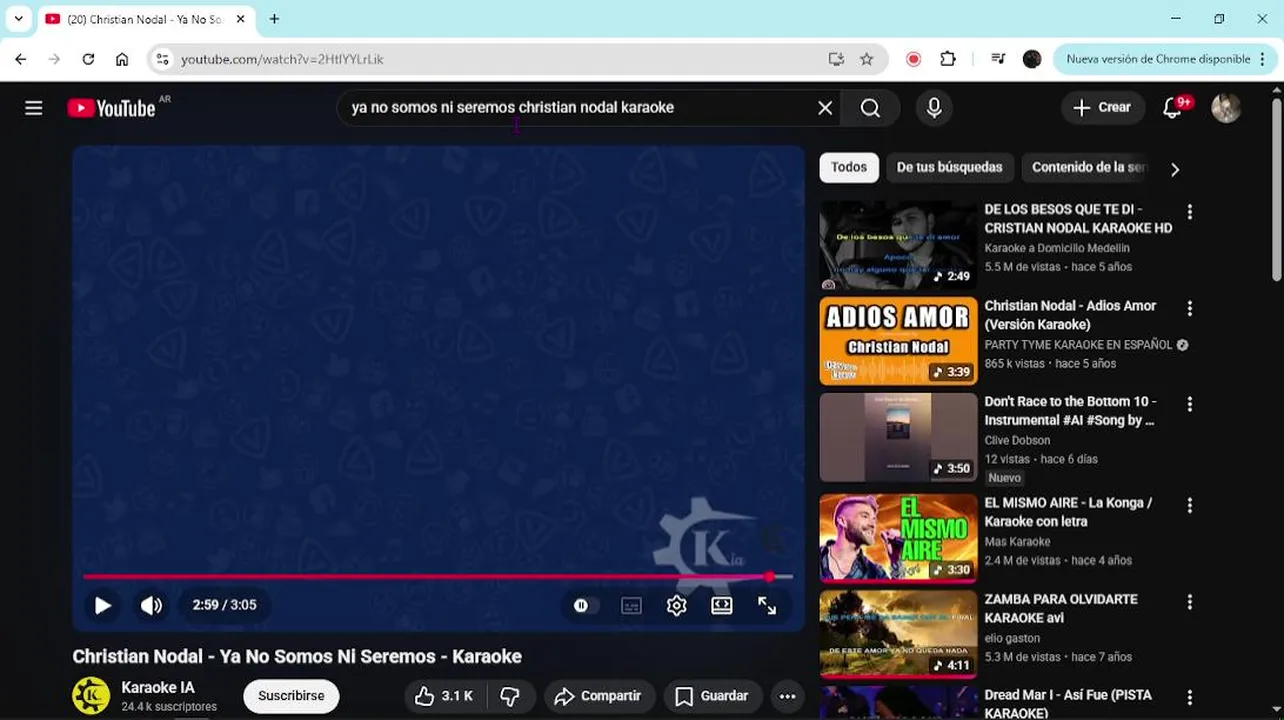Subscribe with the Suscribirse button

291,696
